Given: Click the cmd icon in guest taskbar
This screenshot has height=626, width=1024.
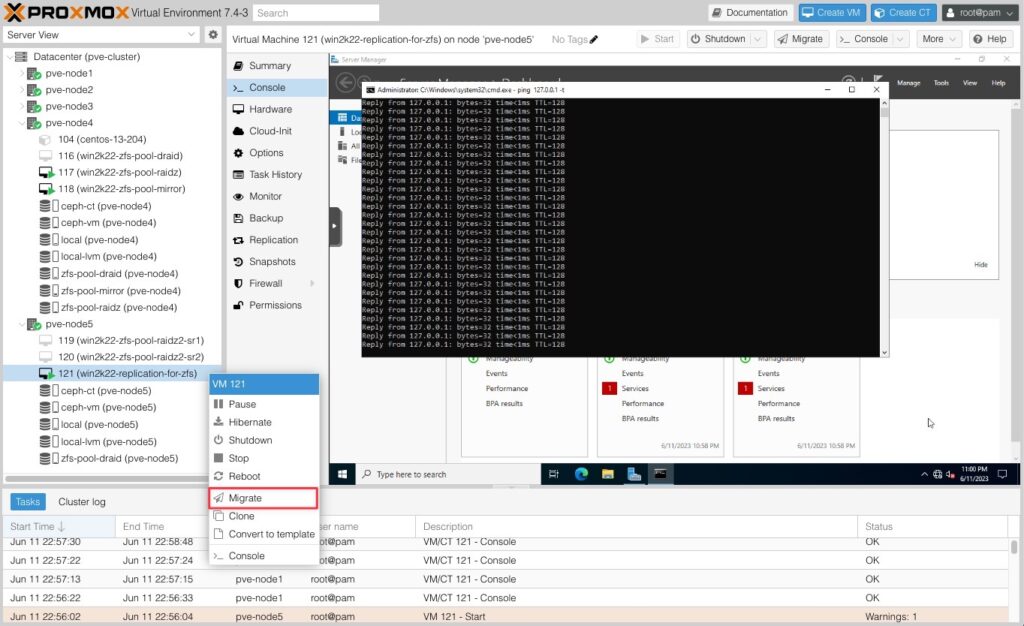Looking at the screenshot, I should click(660, 474).
